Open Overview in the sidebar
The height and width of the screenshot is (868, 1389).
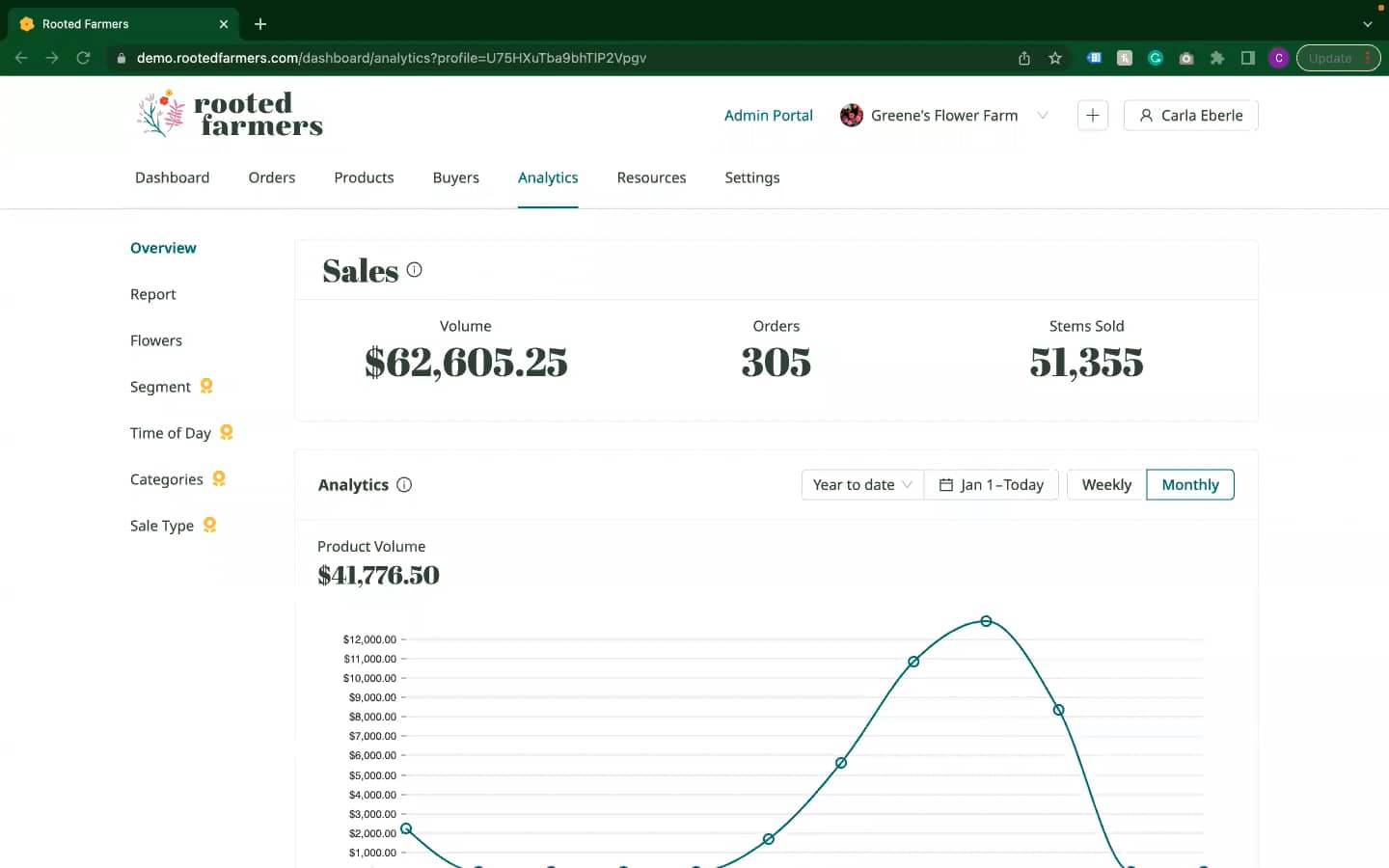(163, 248)
